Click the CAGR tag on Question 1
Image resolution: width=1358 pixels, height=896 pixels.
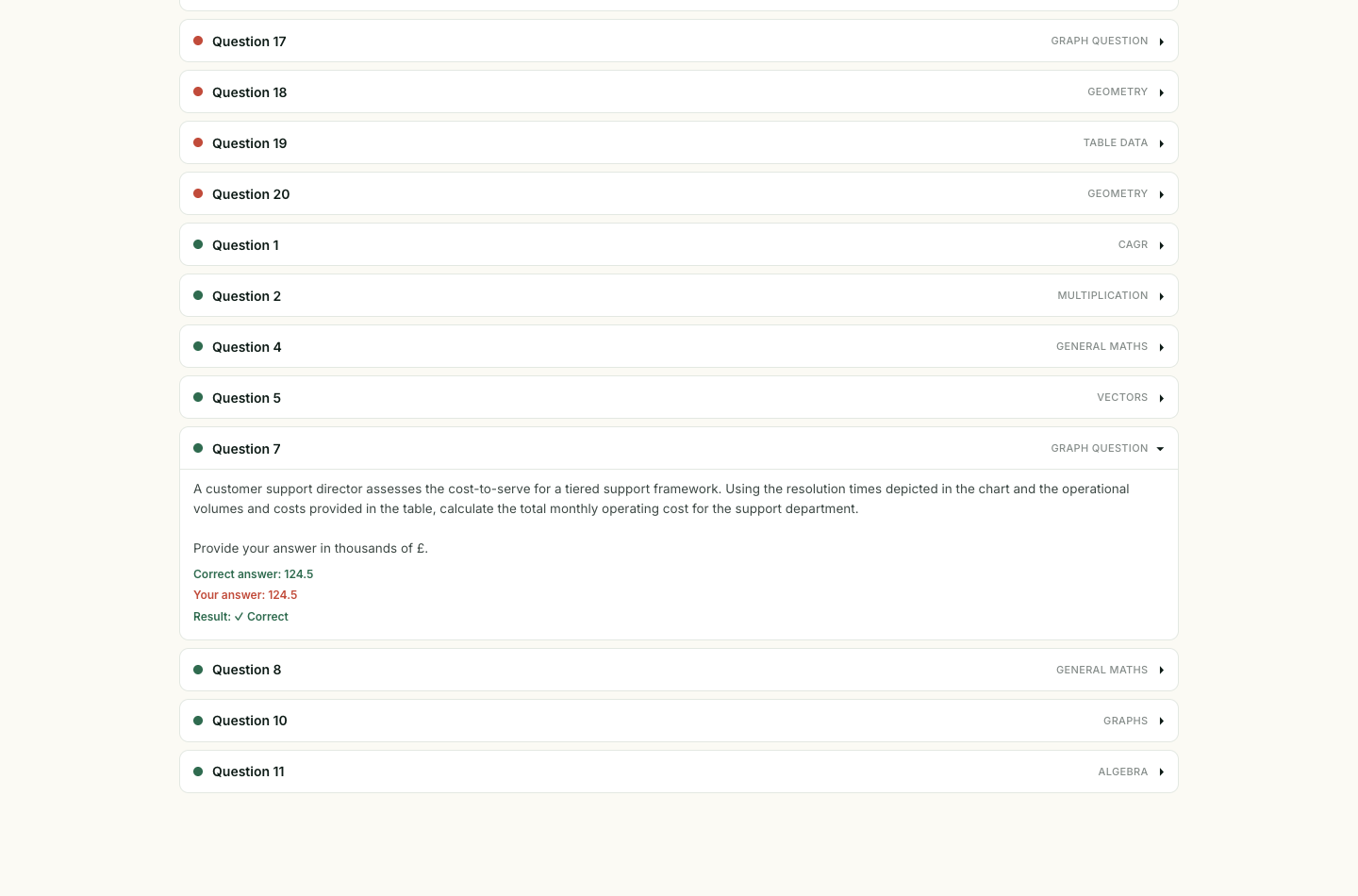pyautogui.click(x=1133, y=244)
